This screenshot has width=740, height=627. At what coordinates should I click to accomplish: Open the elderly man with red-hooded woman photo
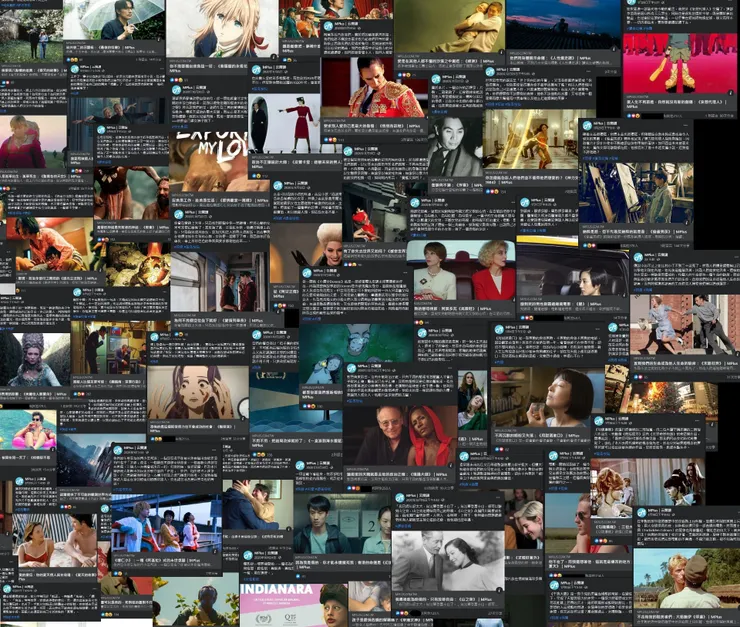[400, 436]
